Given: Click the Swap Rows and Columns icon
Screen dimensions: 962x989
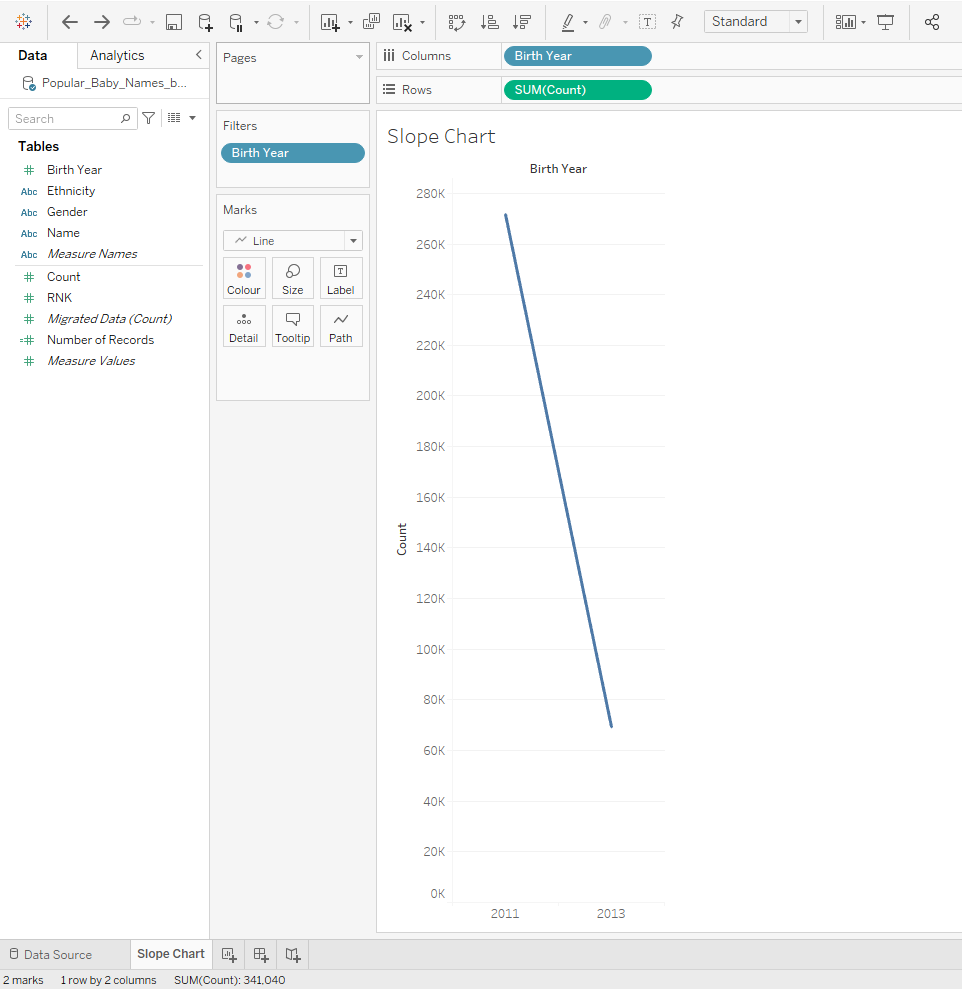Looking at the screenshot, I should pyautogui.click(x=456, y=22).
